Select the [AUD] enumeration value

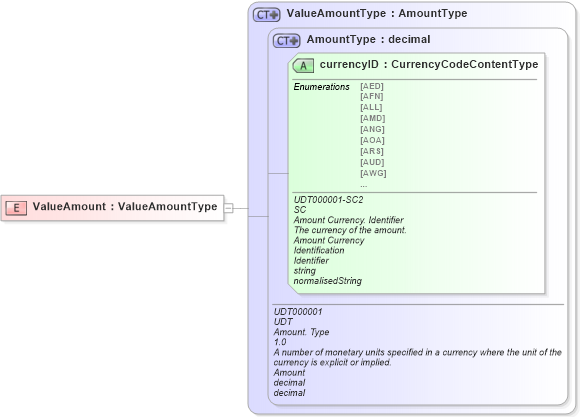[x=372, y=162]
